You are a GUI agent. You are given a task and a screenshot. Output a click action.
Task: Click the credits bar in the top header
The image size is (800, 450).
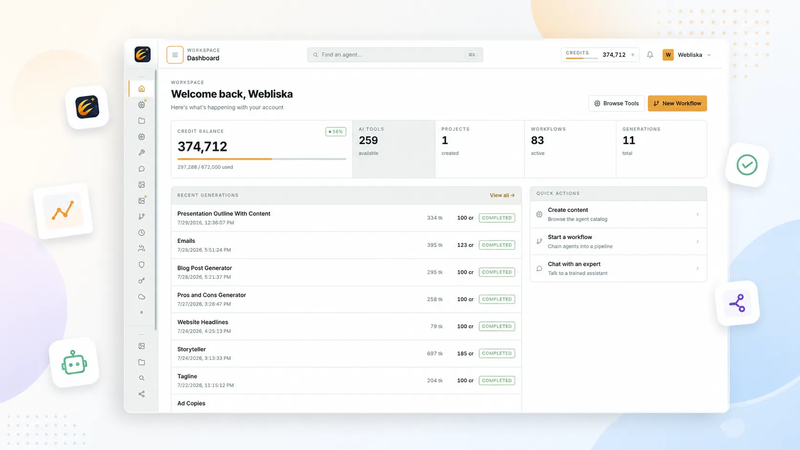pos(581,58)
